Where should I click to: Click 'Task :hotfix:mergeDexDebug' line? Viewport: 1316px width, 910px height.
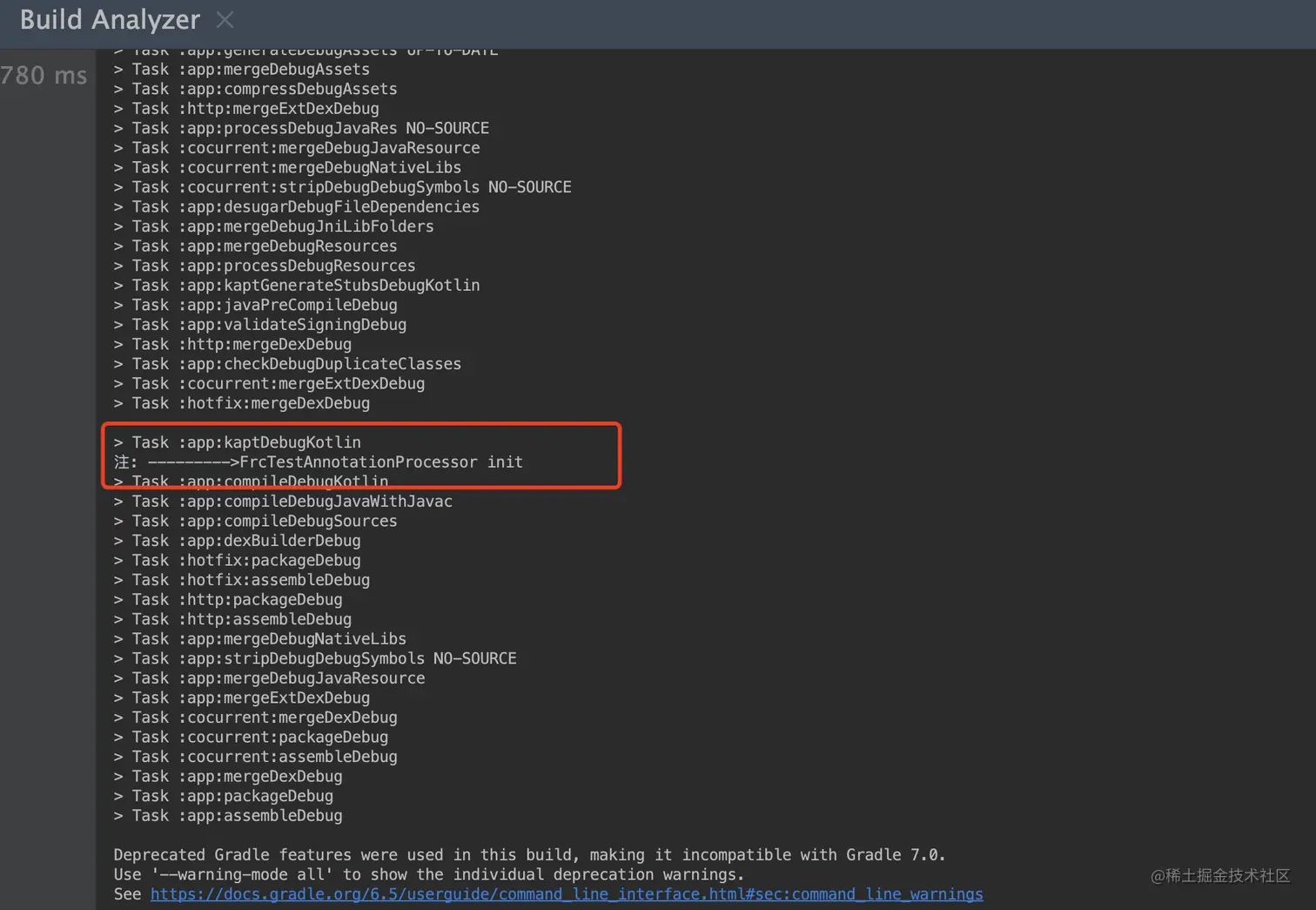(x=241, y=403)
